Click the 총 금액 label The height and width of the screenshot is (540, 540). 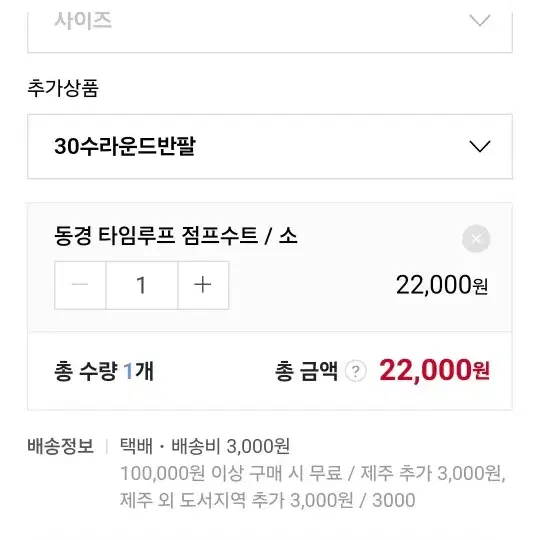306,371
